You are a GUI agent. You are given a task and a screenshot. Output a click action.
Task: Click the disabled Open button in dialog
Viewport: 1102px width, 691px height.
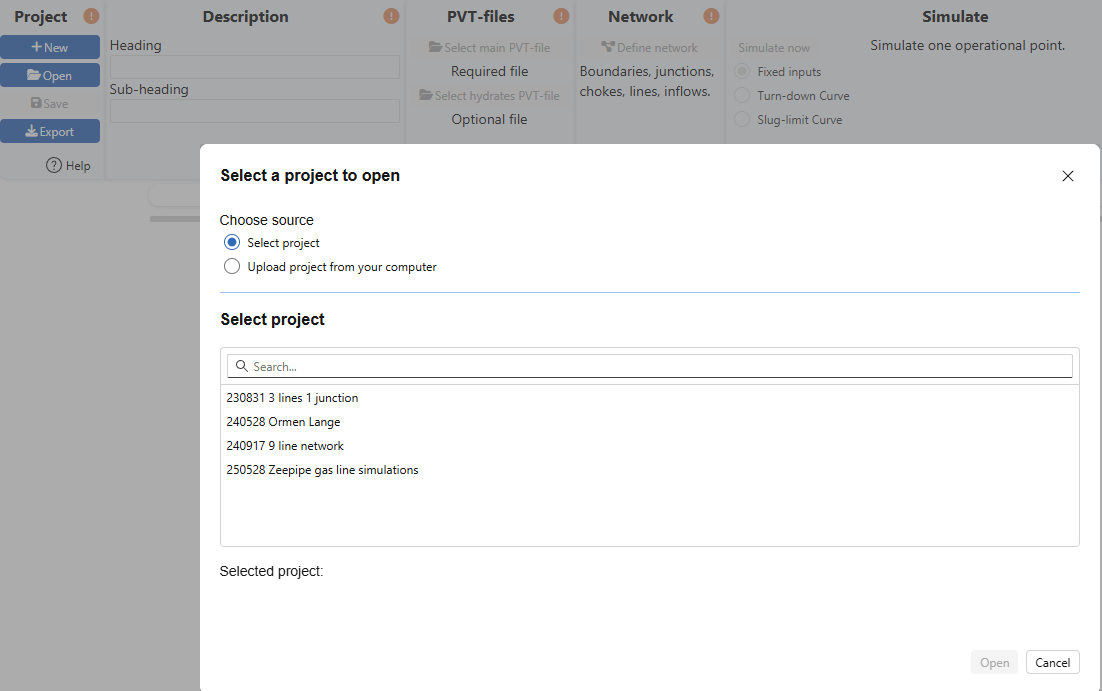point(994,662)
